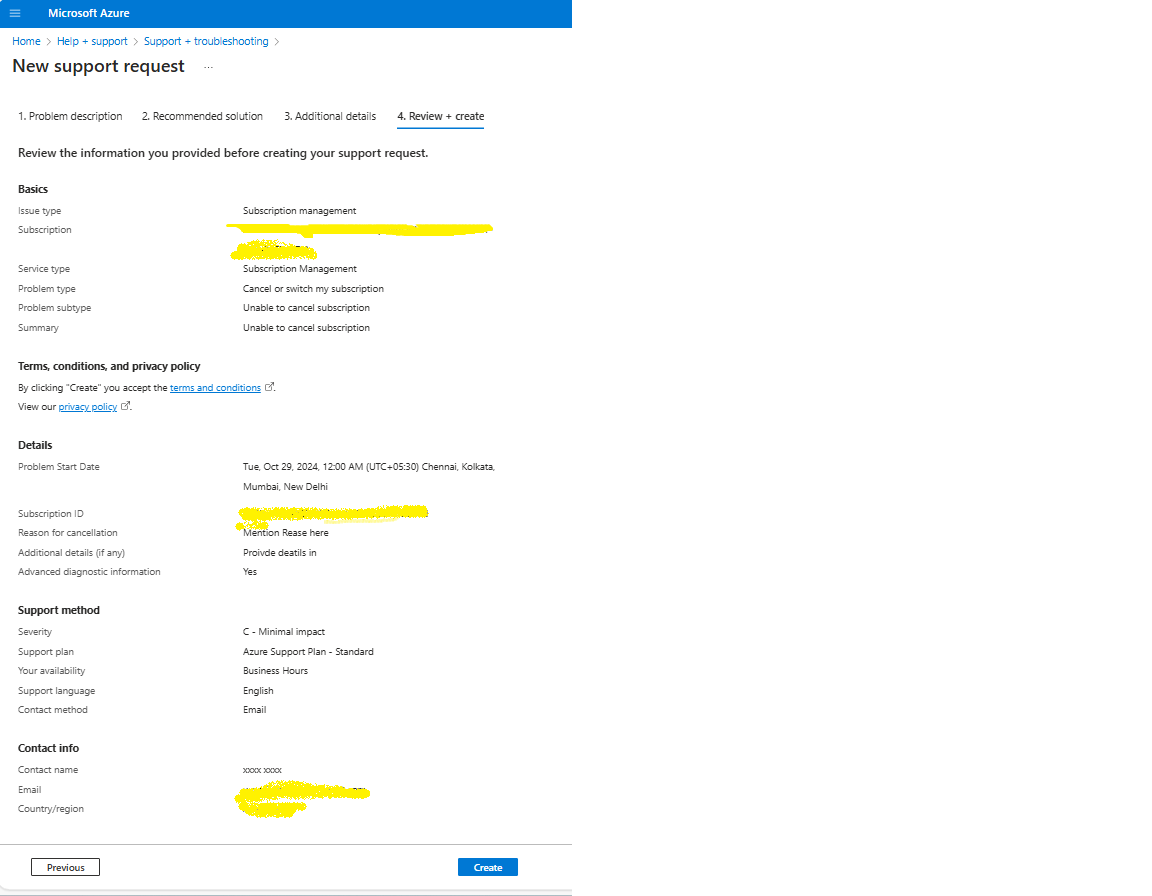This screenshot has width=1152, height=896.
Task: Click the Create button
Action: click(x=488, y=867)
